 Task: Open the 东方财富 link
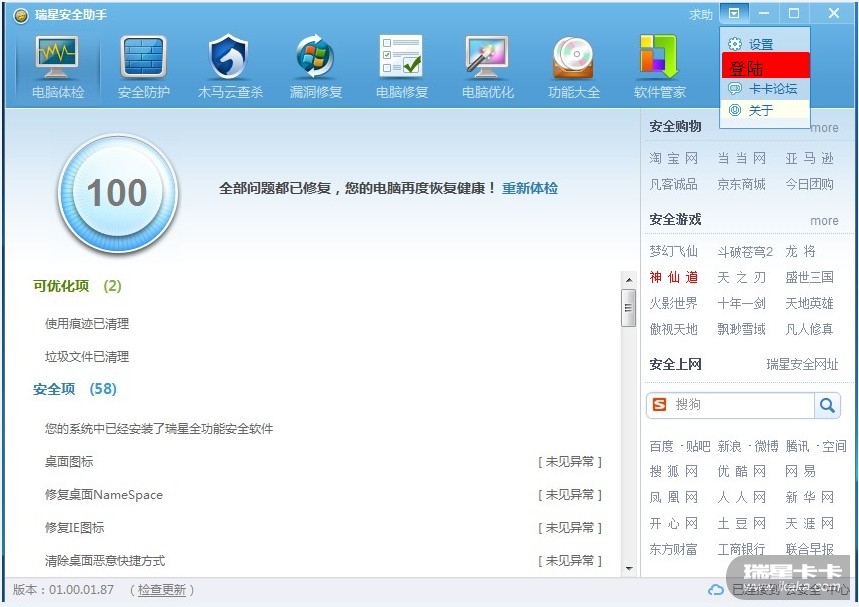[x=673, y=549]
